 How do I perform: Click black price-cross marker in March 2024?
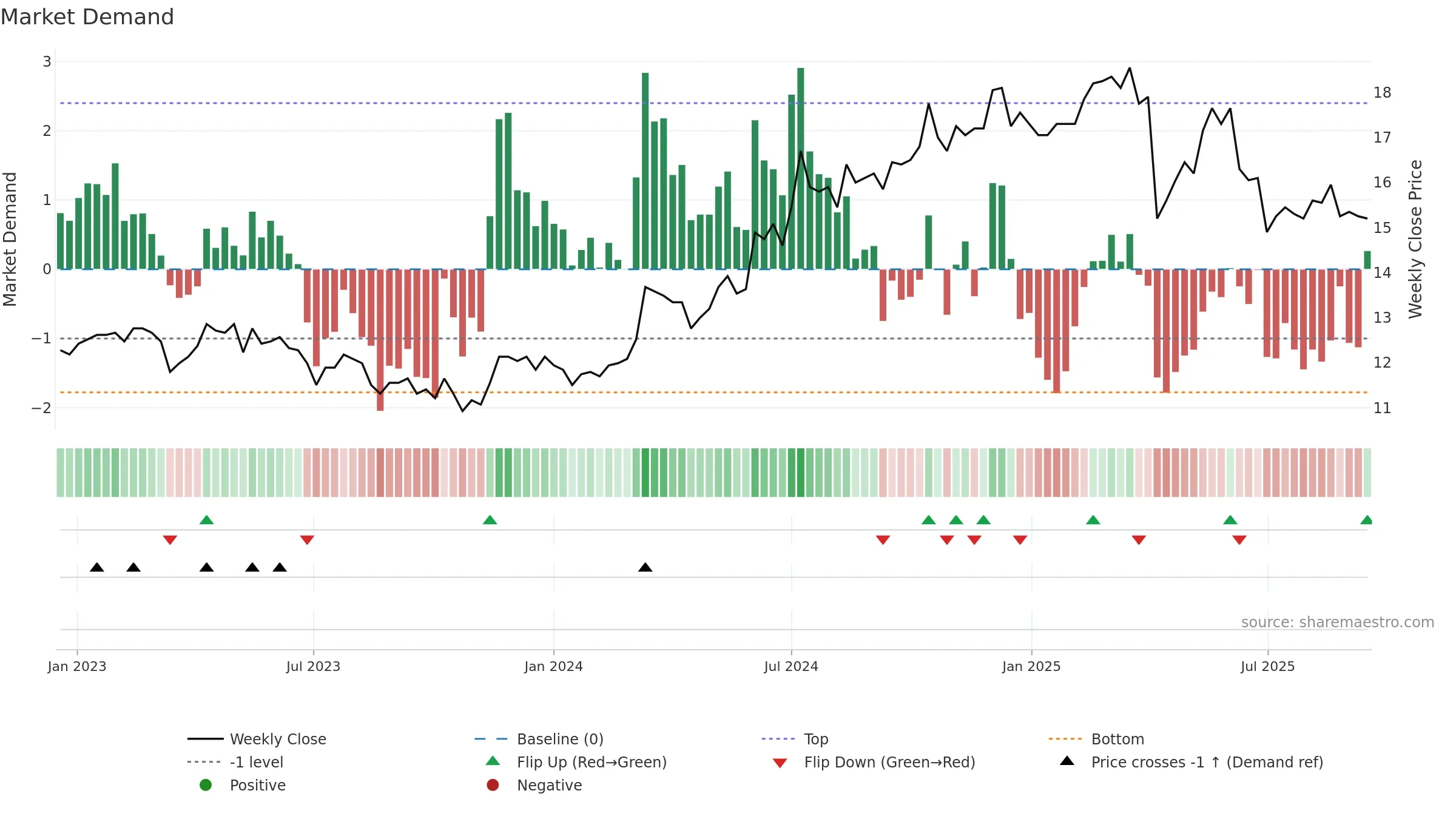(x=645, y=567)
